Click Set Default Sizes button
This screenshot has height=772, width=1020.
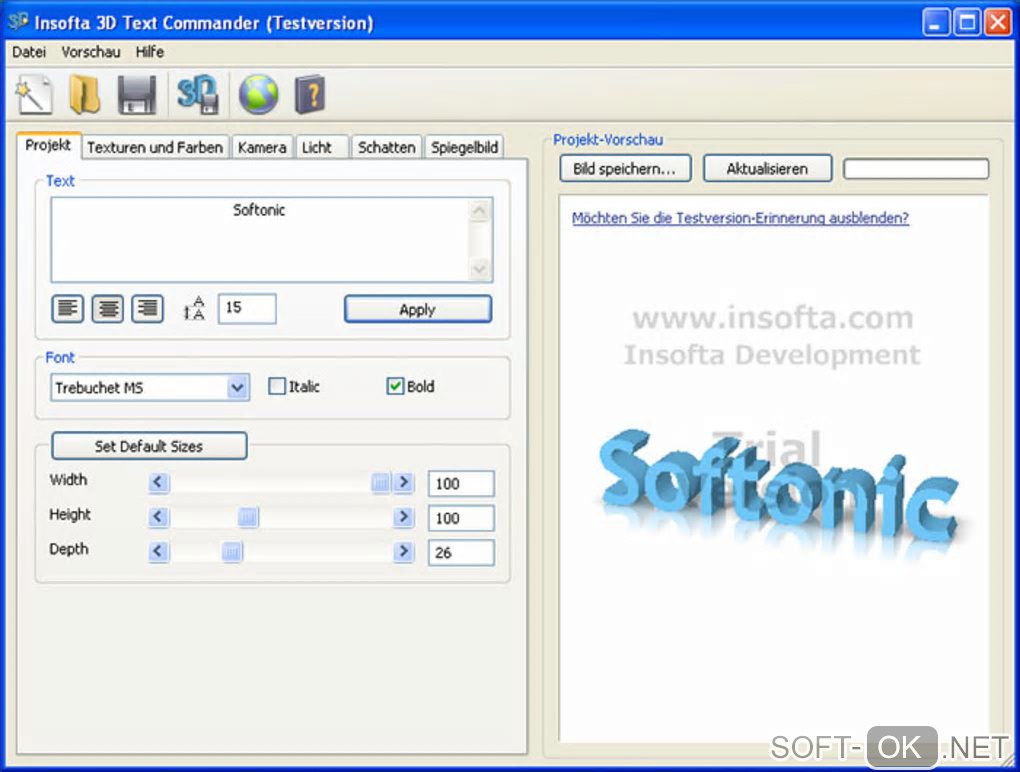coord(149,446)
